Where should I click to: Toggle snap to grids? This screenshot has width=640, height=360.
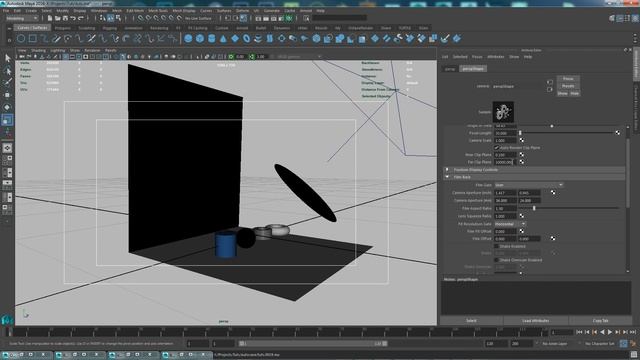click(140, 18)
